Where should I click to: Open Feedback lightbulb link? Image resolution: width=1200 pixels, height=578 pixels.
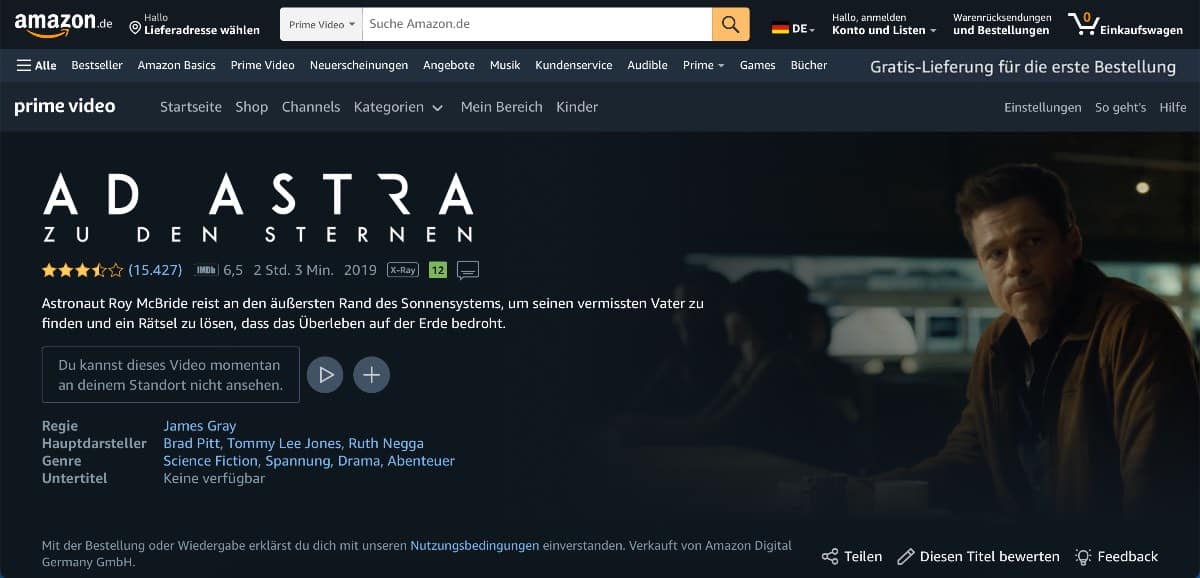(x=1116, y=556)
